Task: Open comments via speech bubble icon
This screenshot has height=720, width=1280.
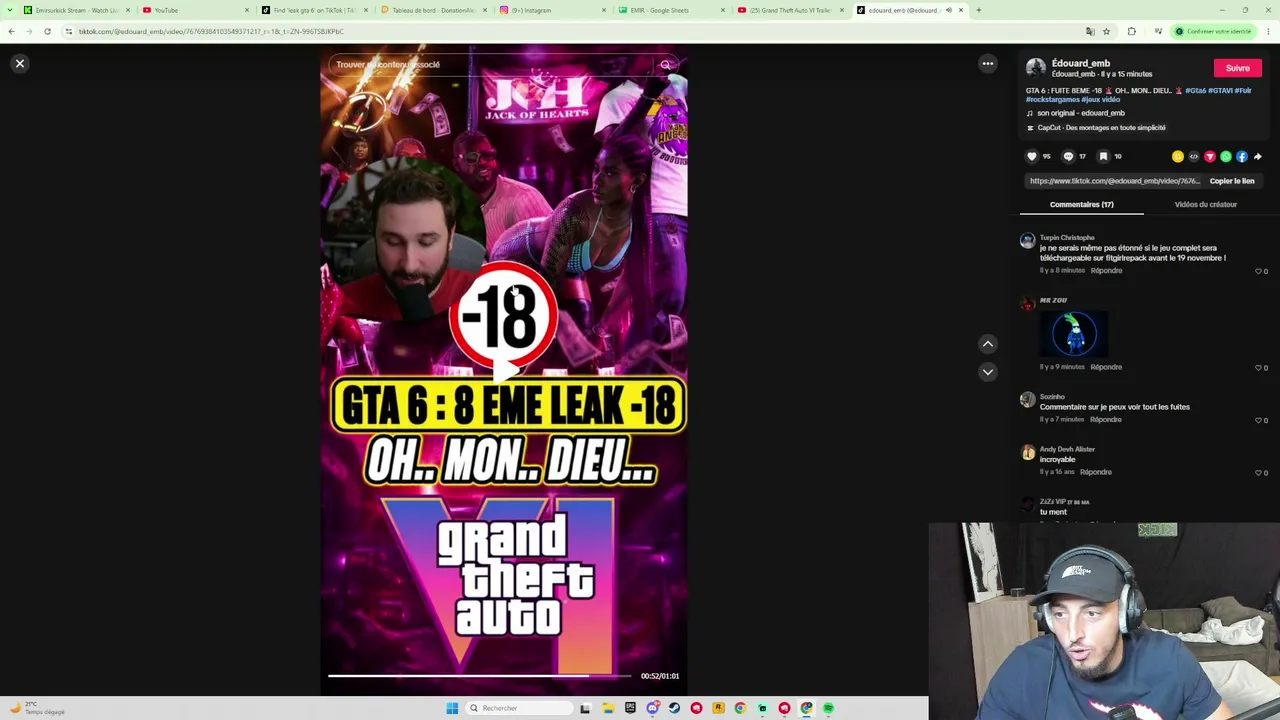Action: coord(1068,156)
